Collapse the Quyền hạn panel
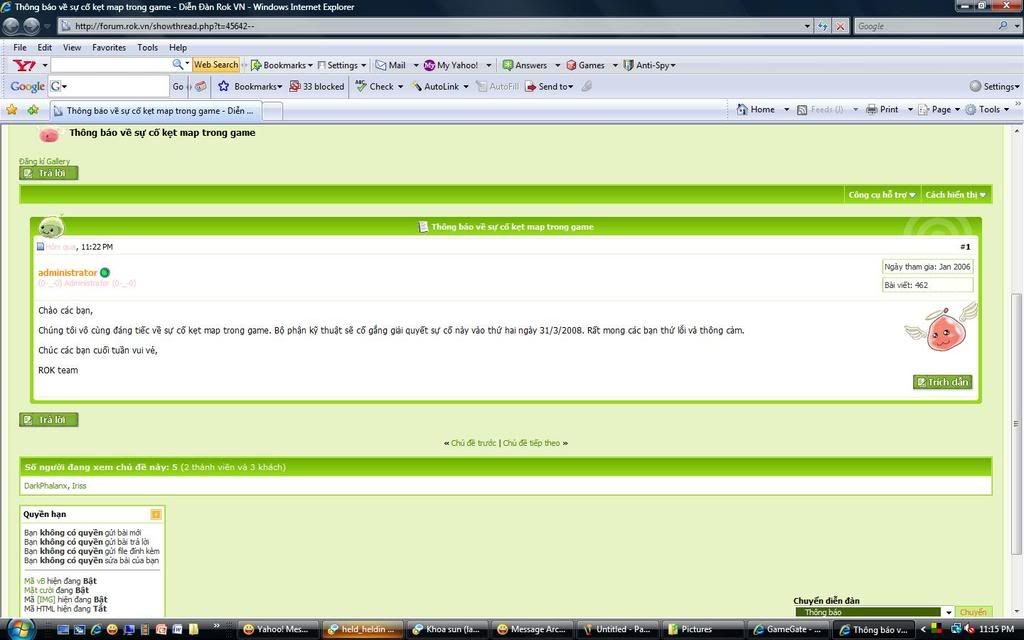Image resolution: width=1024 pixels, height=640 pixels. coord(156,514)
